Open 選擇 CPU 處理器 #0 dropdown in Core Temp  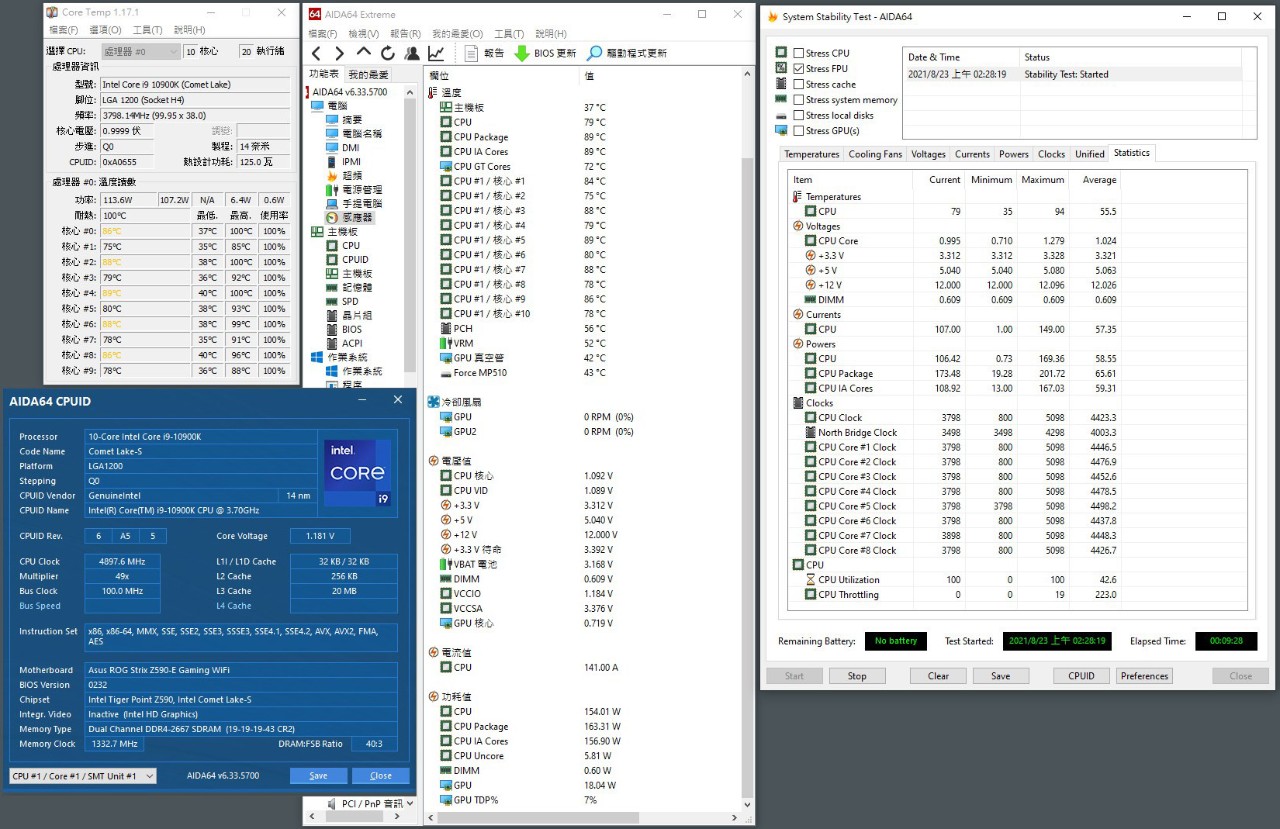pos(141,51)
